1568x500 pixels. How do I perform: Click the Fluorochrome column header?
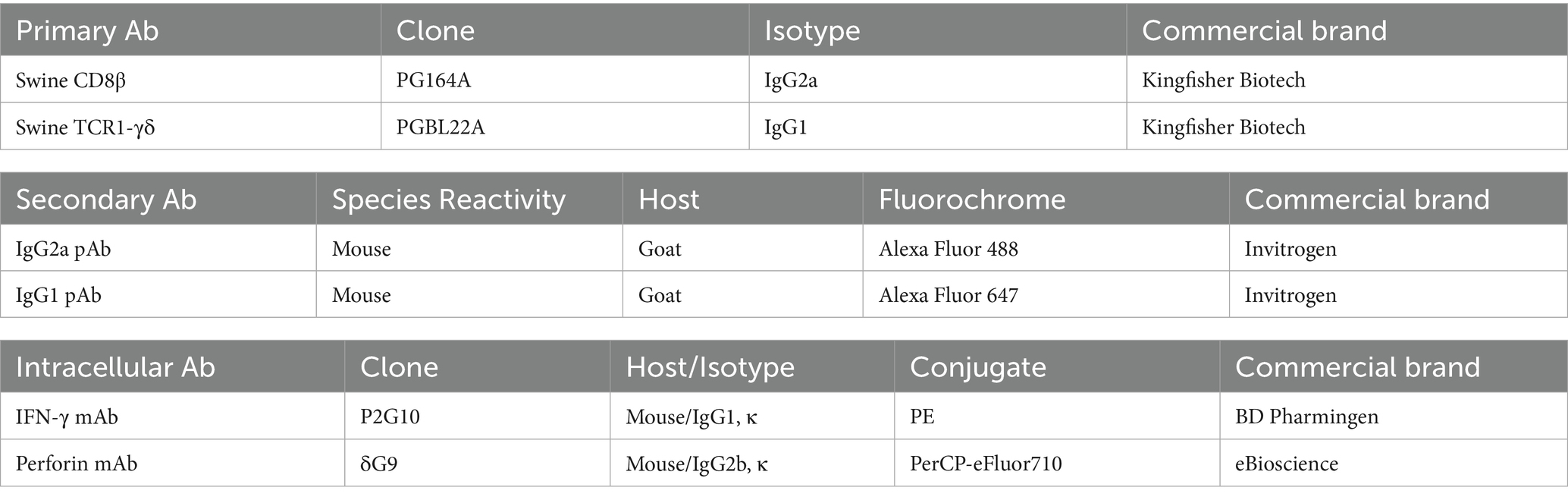(972, 200)
